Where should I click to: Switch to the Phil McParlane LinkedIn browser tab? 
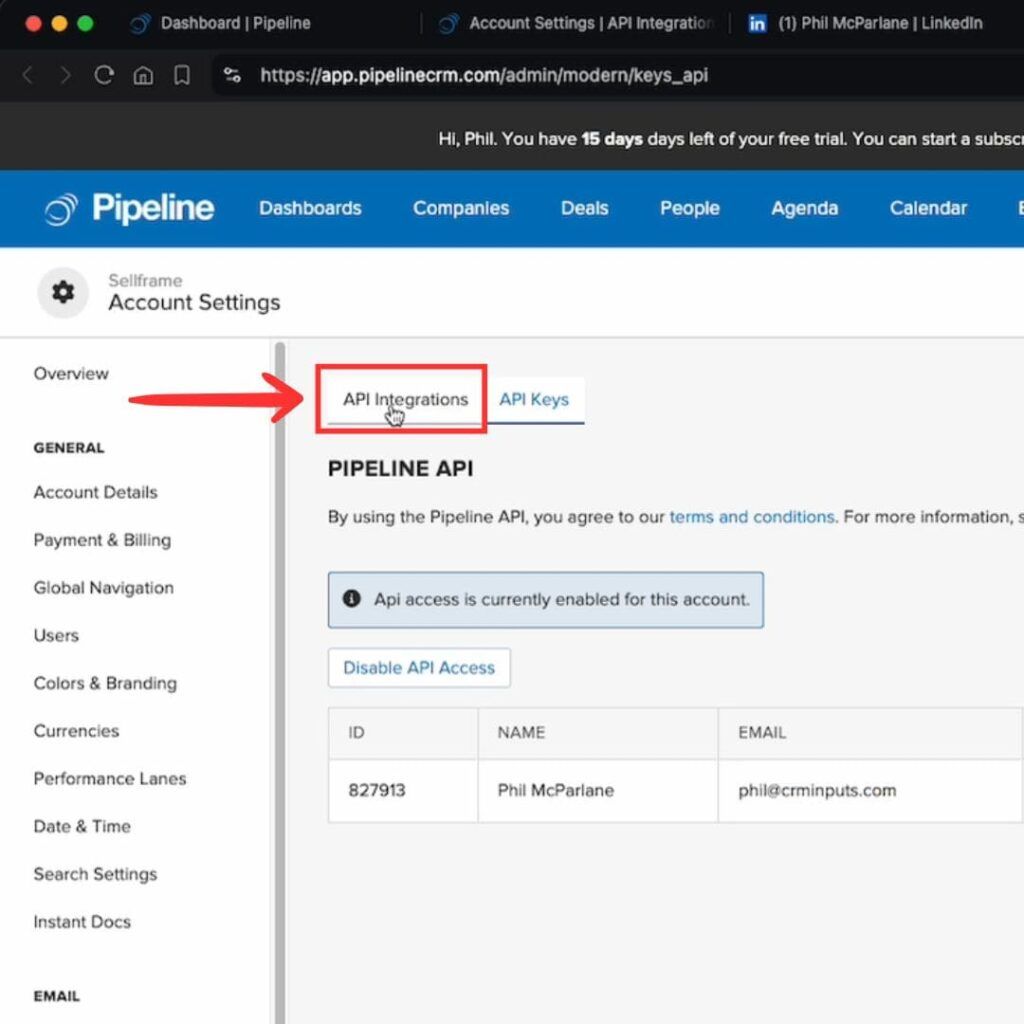pyautogui.click(x=865, y=24)
